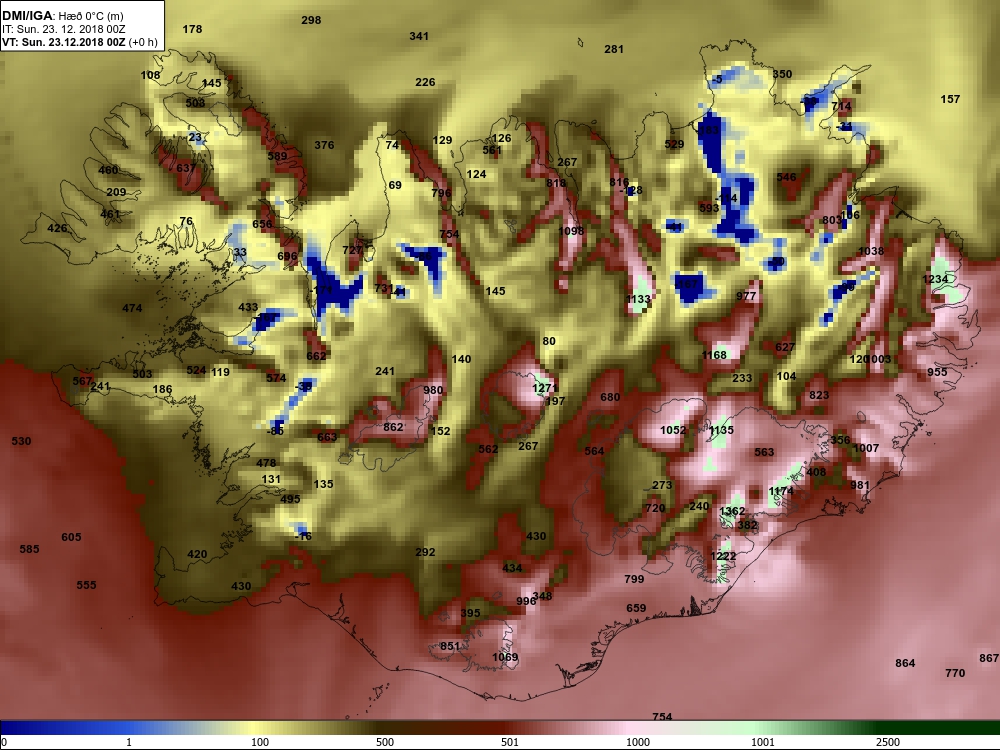Click the map value '474'
1000x750 pixels.
tap(132, 308)
